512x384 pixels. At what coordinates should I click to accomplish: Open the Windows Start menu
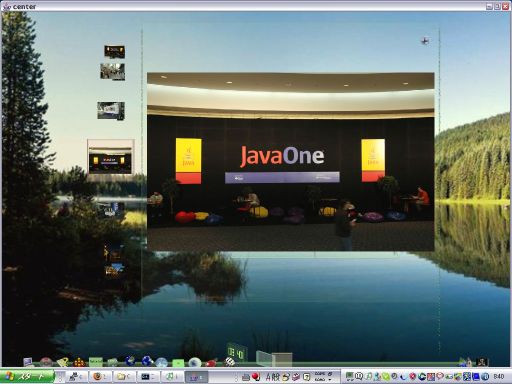pos(27,377)
